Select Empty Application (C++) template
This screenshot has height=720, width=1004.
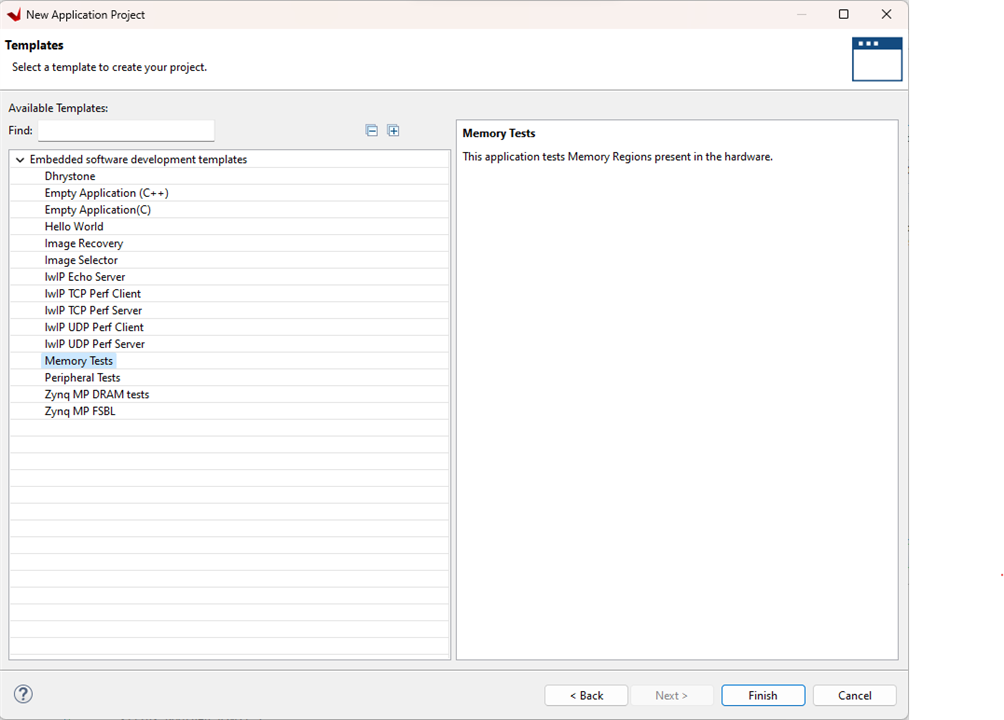(x=106, y=193)
